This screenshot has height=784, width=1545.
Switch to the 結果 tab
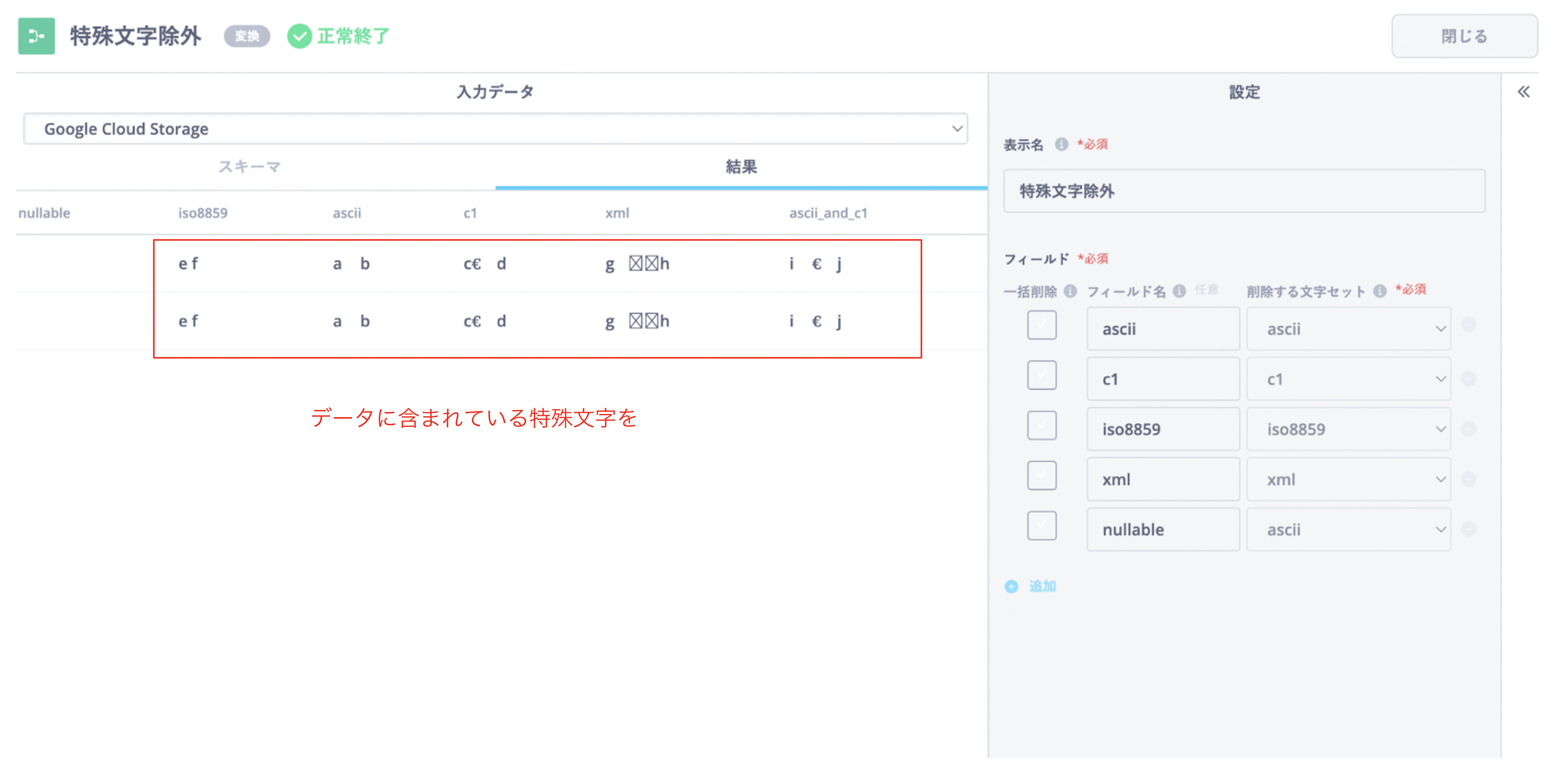(741, 167)
